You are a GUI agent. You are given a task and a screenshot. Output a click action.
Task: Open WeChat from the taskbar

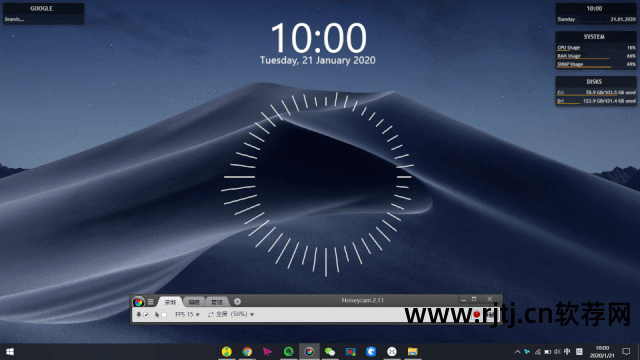tap(330, 351)
